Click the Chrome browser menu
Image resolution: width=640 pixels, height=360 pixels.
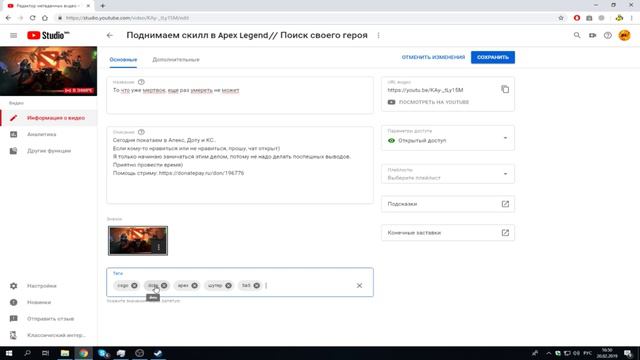click(632, 18)
